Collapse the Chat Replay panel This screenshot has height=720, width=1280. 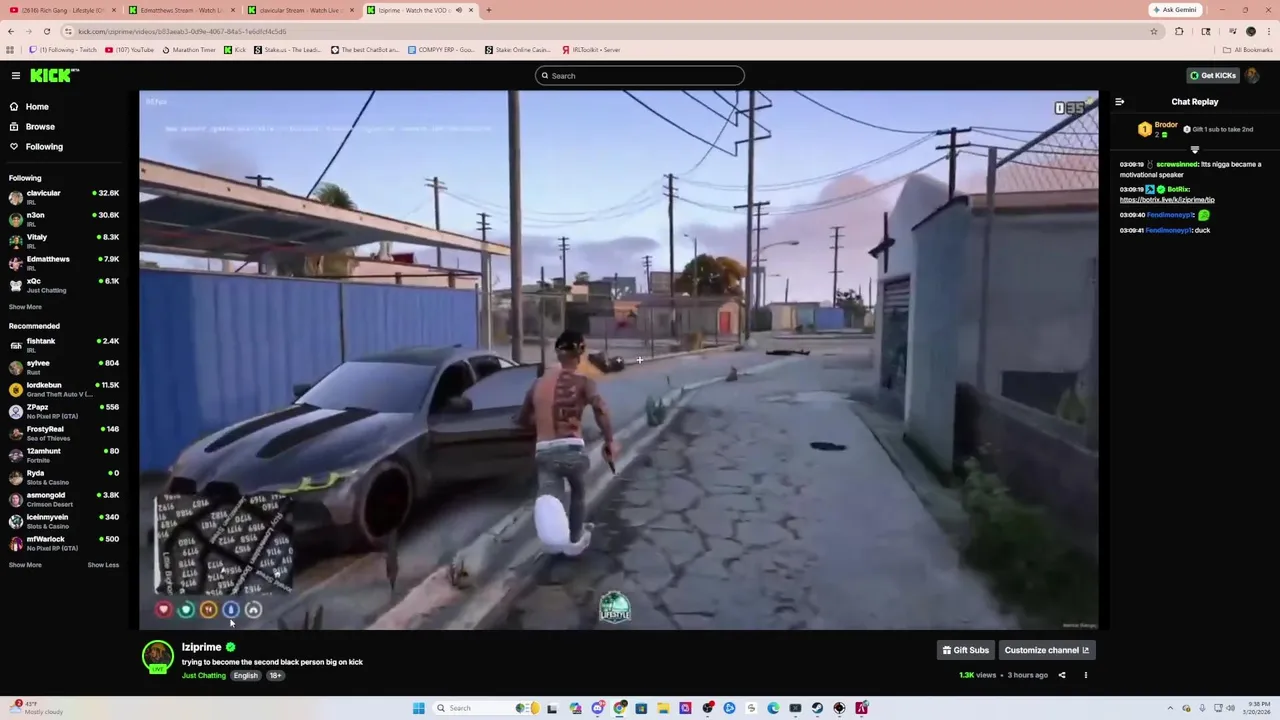[1120, 102]
